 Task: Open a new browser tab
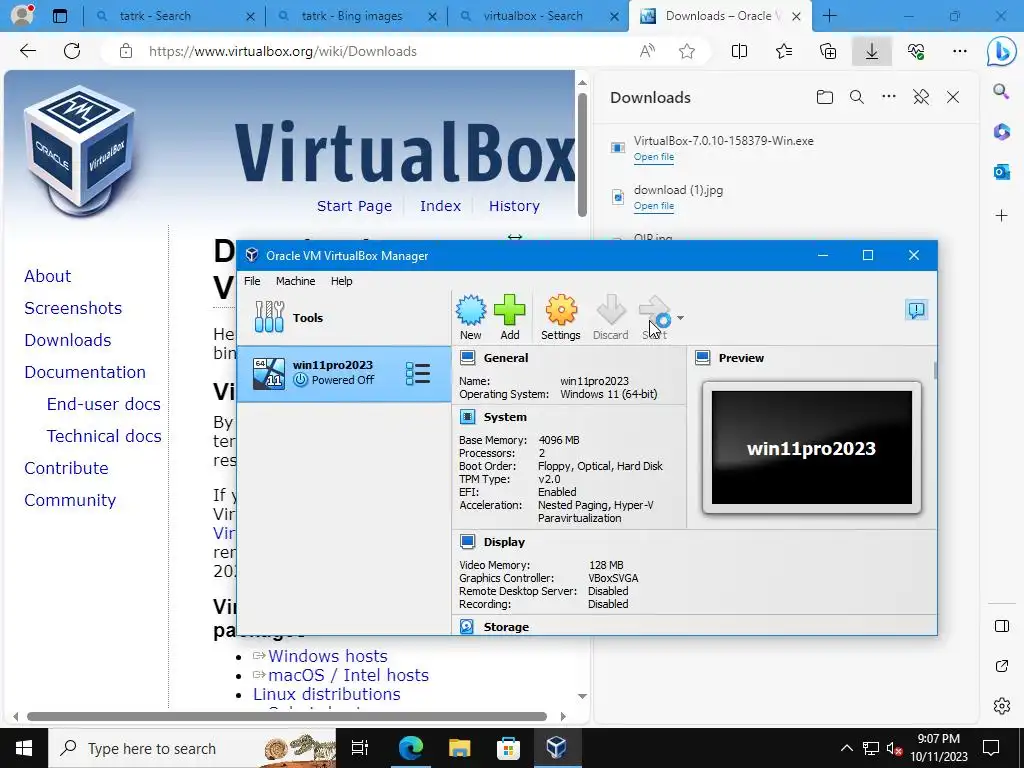829,16
